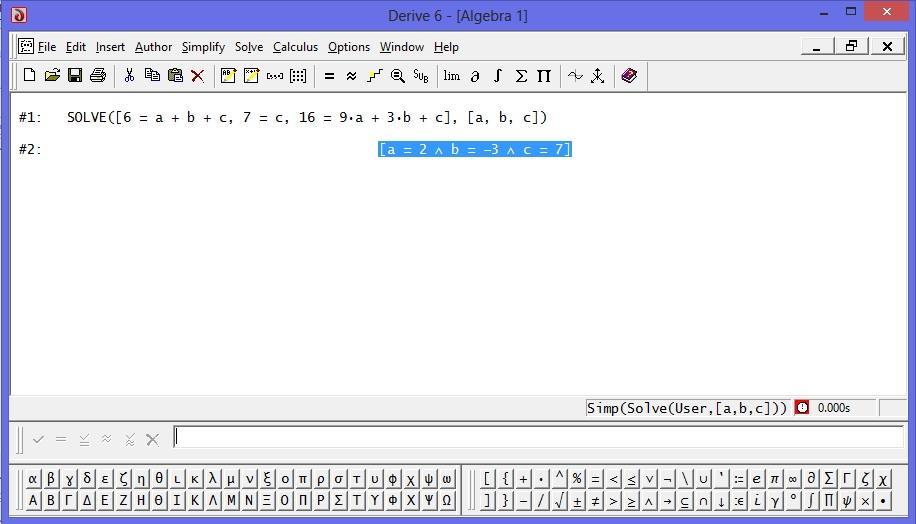Screen dimensions: 916x524
Task: Click the Insert Text Object toolbar icon
Action: pos(251,75)
